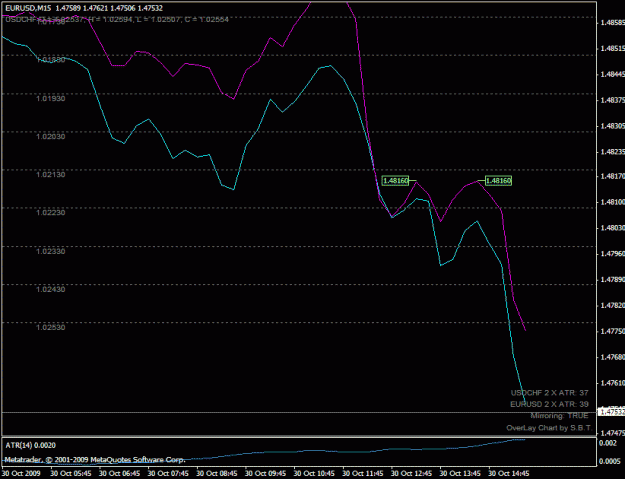
Task: Click the 1.48235 price axis value
Action: (x=613, y=152)
